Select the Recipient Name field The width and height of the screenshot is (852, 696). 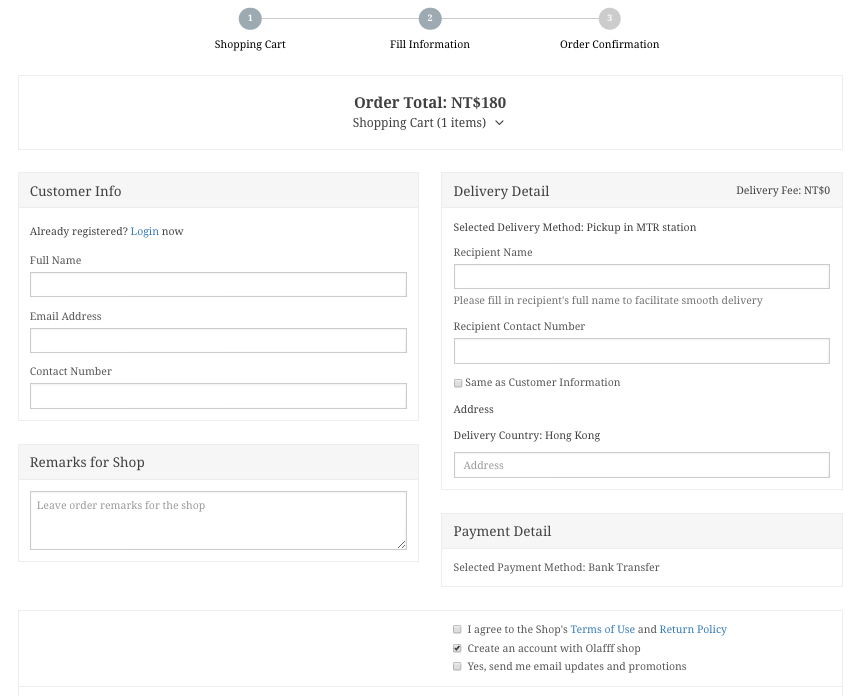(642, 277)
